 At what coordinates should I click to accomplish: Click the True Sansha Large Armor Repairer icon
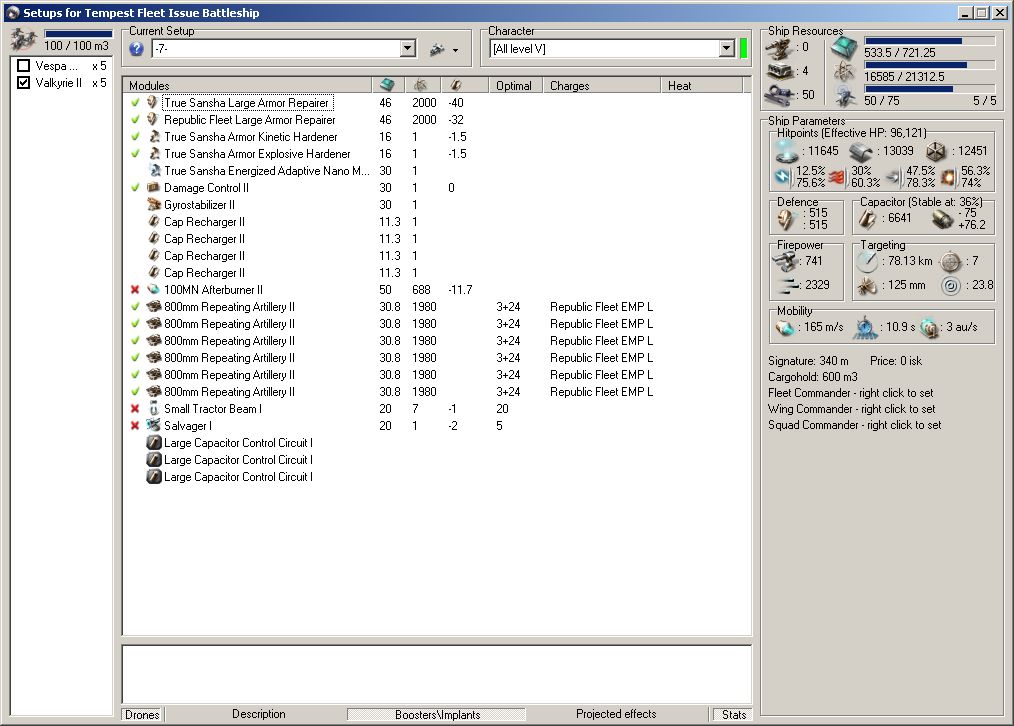pyautogui.click(x=154, y=102)
